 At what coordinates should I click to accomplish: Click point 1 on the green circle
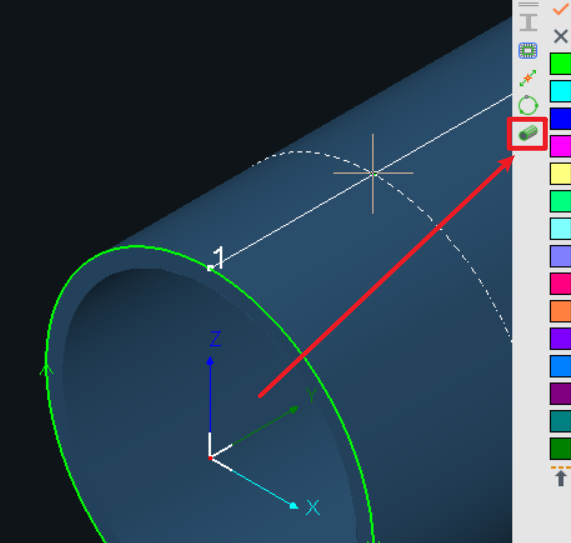210,268
